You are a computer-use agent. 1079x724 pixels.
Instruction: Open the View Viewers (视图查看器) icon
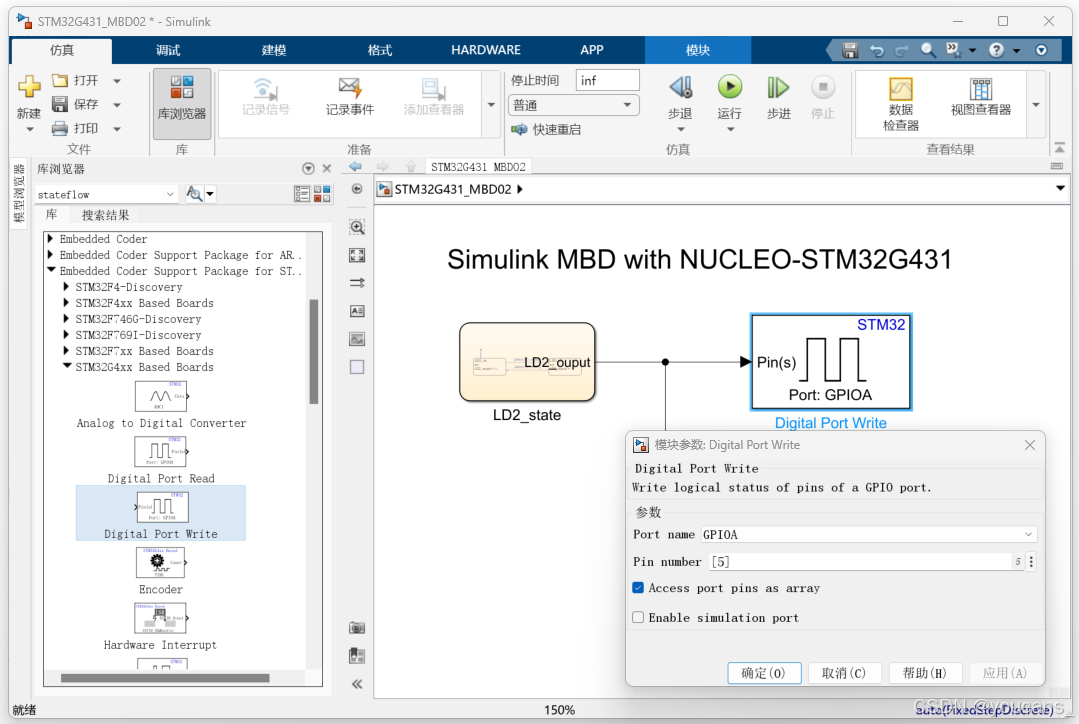pos(981,89)
